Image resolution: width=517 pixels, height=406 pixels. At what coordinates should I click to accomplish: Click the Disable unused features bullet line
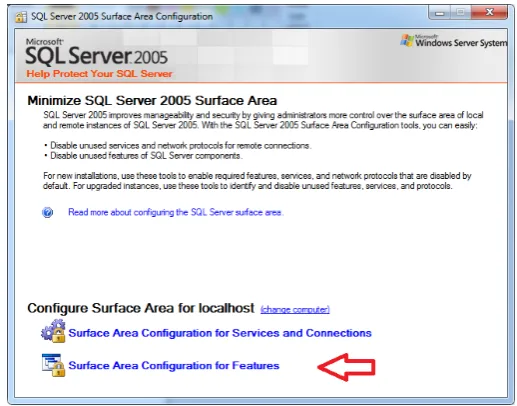tap(143, 156)
